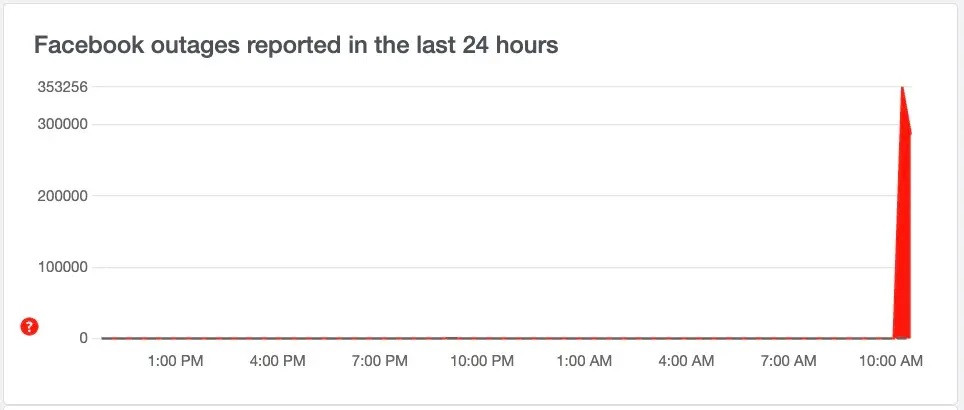
Task: Click the 300000 horizontal gridline mid-chart
Action: coord(500,124)
